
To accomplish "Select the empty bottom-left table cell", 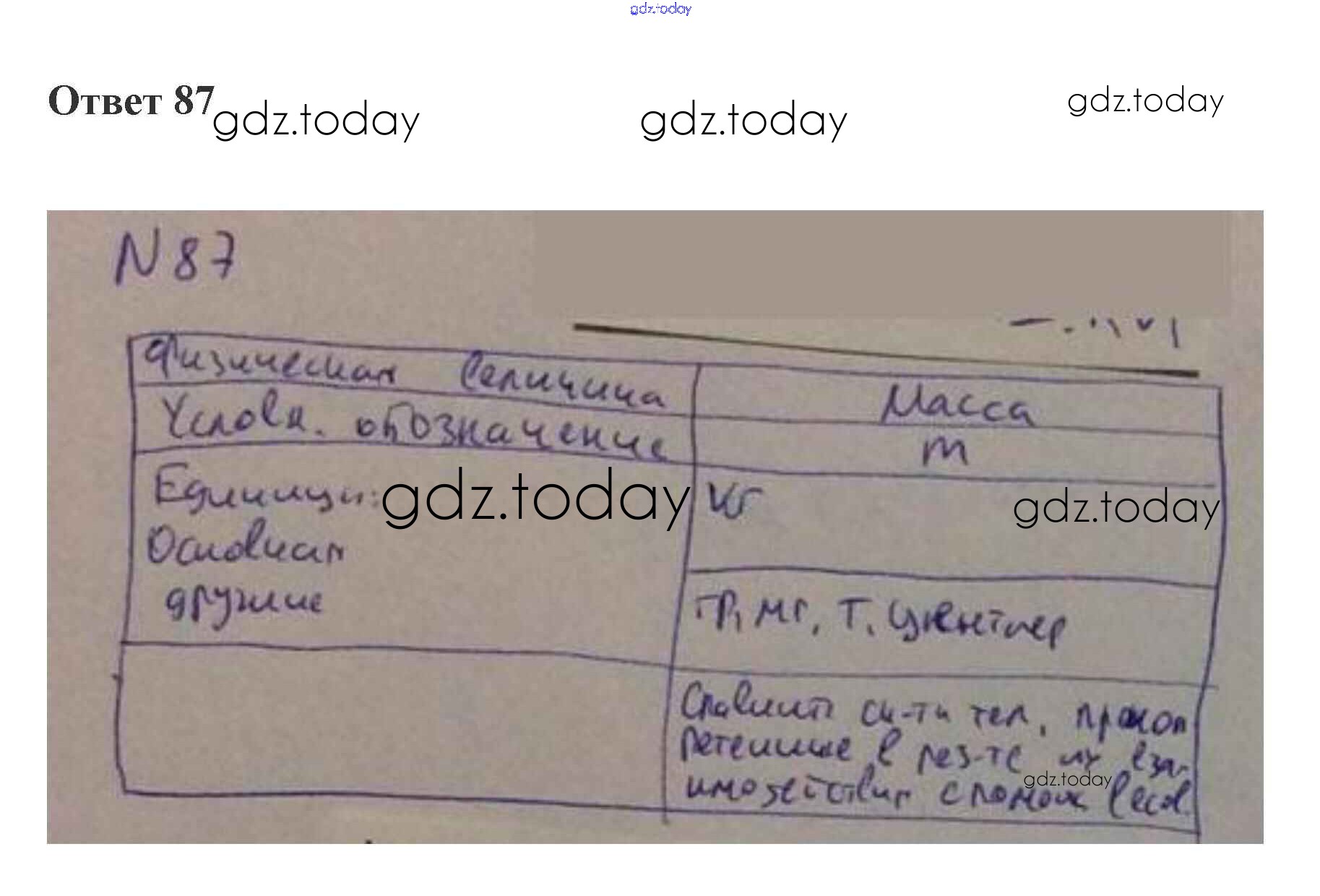I will pyautogui.click(x=395, y=726).
